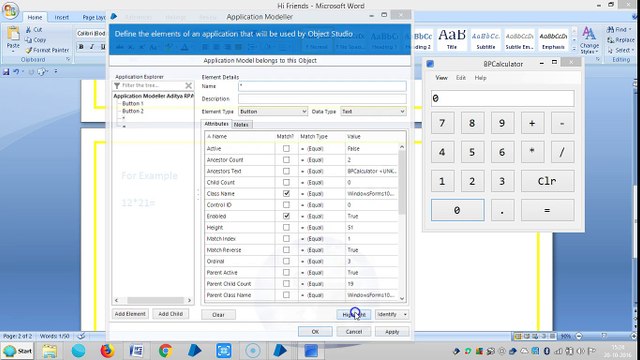Click the element Name input field

(x=322, y=86)
